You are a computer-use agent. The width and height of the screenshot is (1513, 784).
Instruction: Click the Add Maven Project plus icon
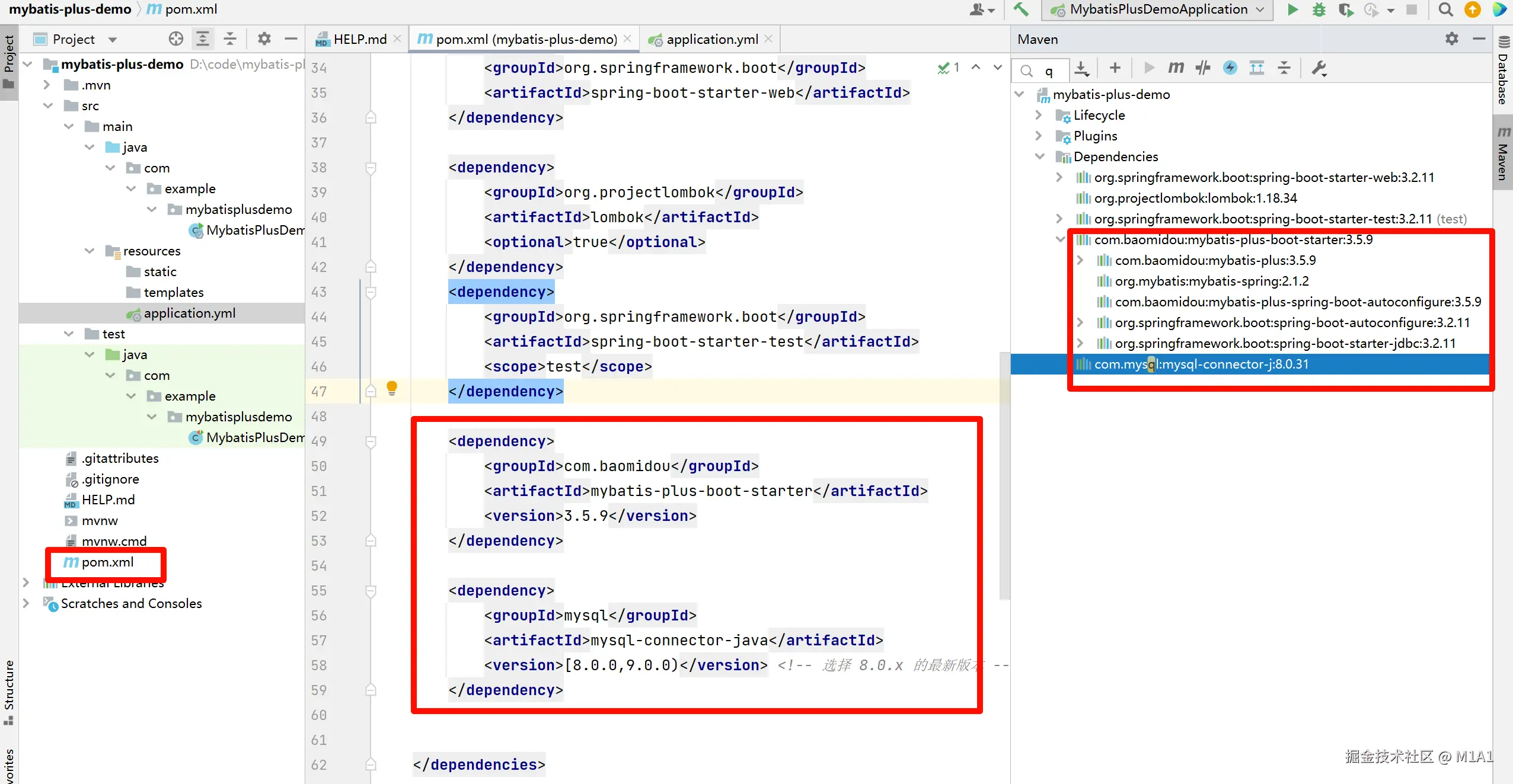(x=1115, y=68)
